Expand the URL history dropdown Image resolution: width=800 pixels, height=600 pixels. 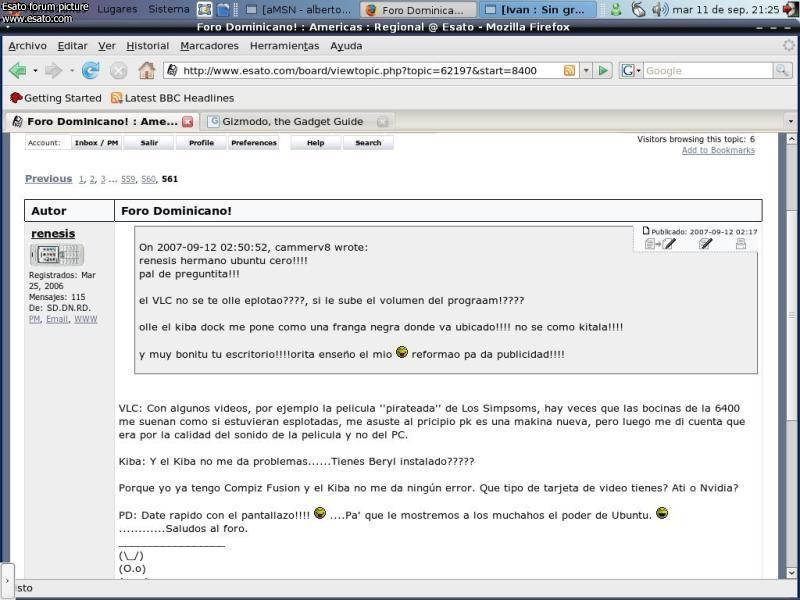(585, 71)
